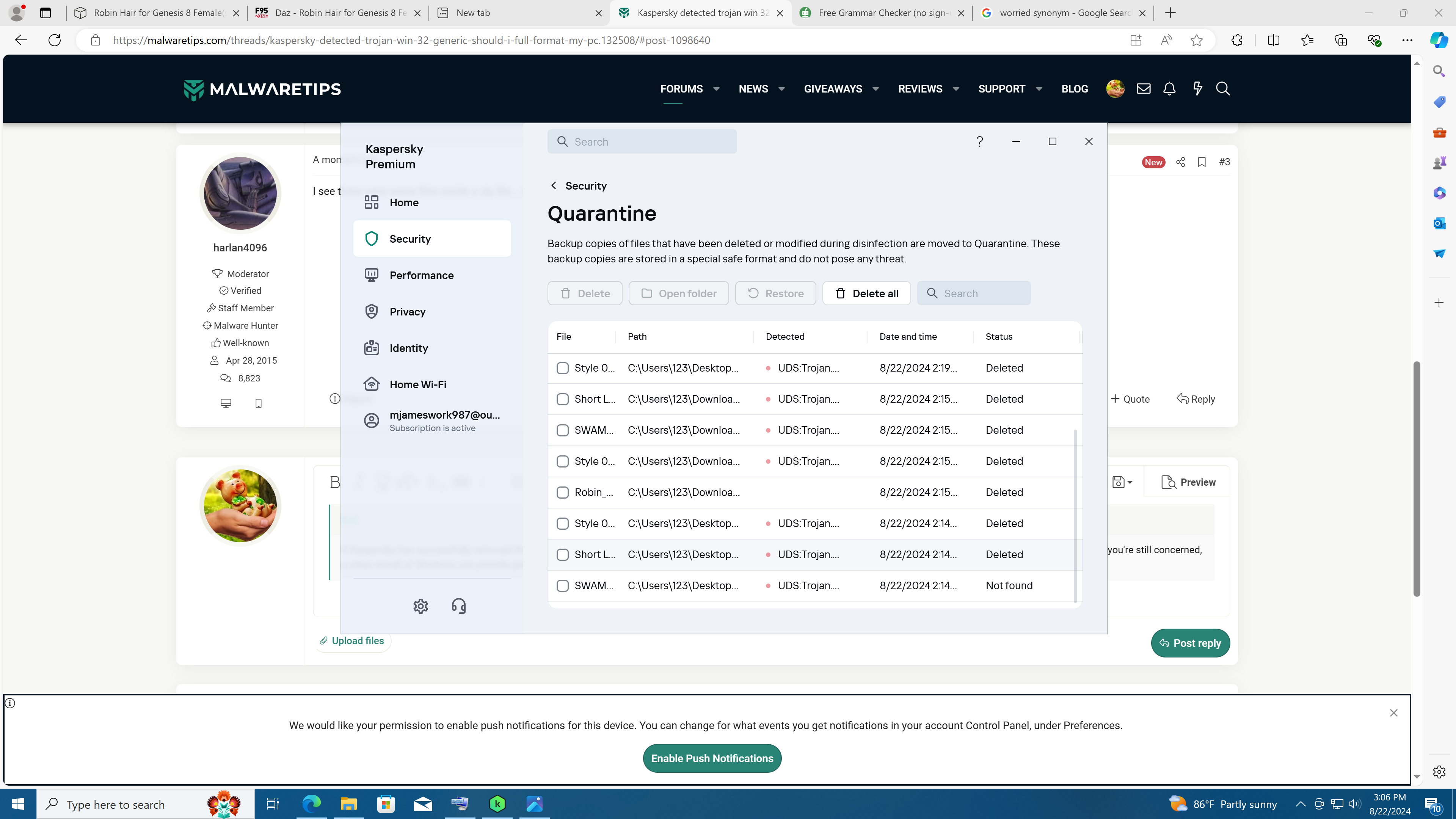Open the MalwareTips inbox envelope icon
The image size is (1456, 819).
pyautogui.click(x=1144, y=89)
